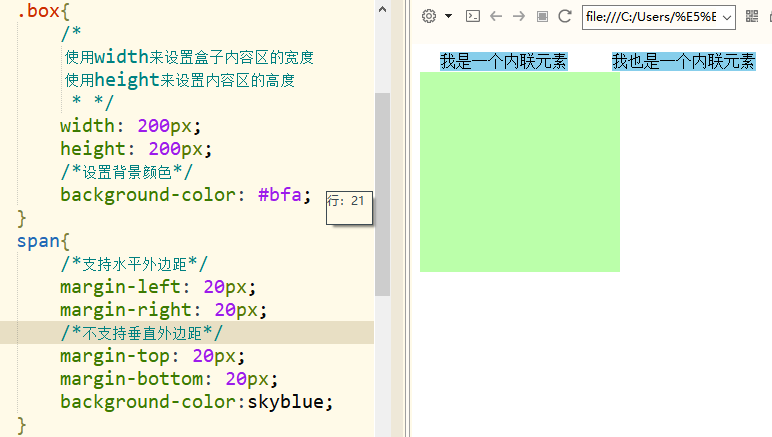Go back with the left arrow
772x437 pixels.
coord(496,16)
